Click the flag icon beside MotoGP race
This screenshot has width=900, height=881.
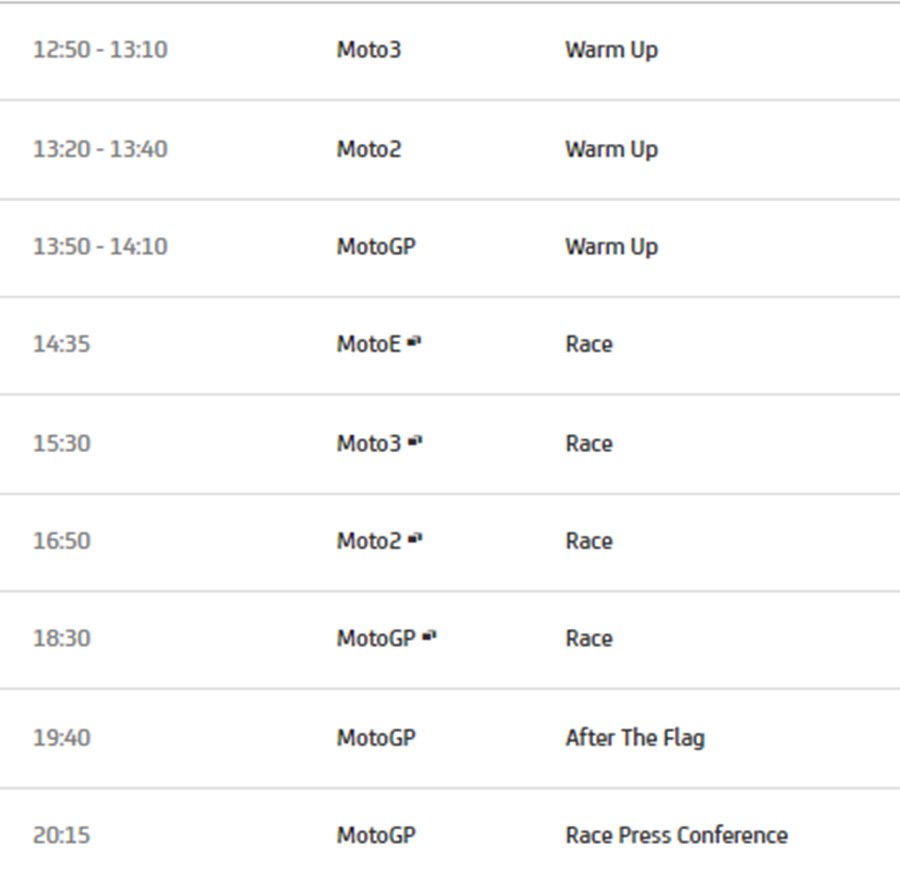click(429, 636)
